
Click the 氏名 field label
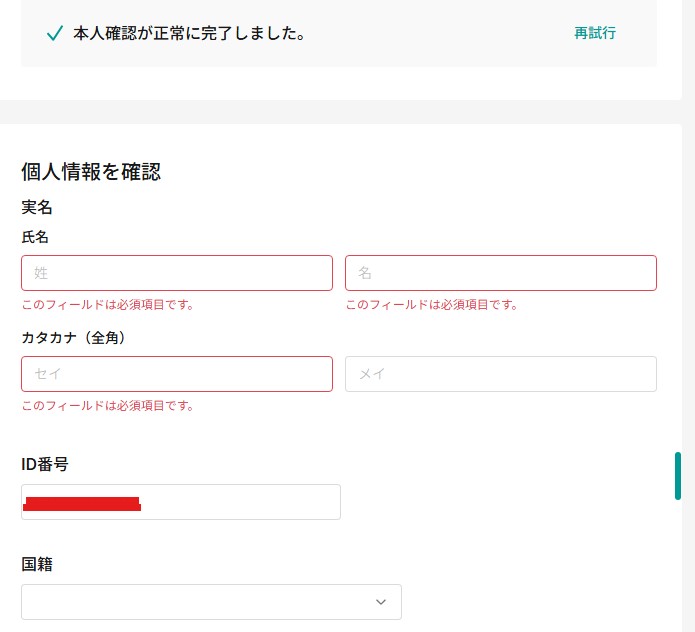coord(35,237)
